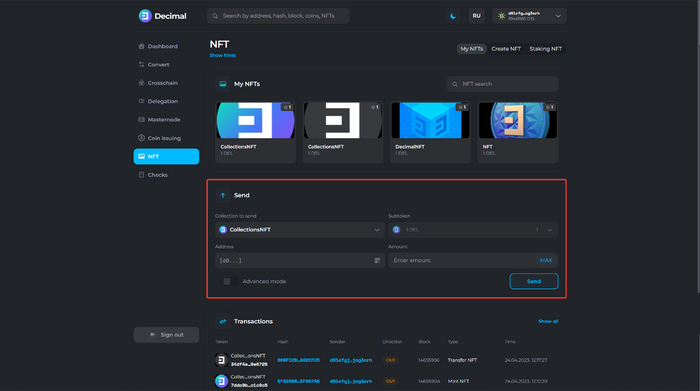700x391 pixels.
Task: Switch to Create NFT tab
Action: [506, 49]
